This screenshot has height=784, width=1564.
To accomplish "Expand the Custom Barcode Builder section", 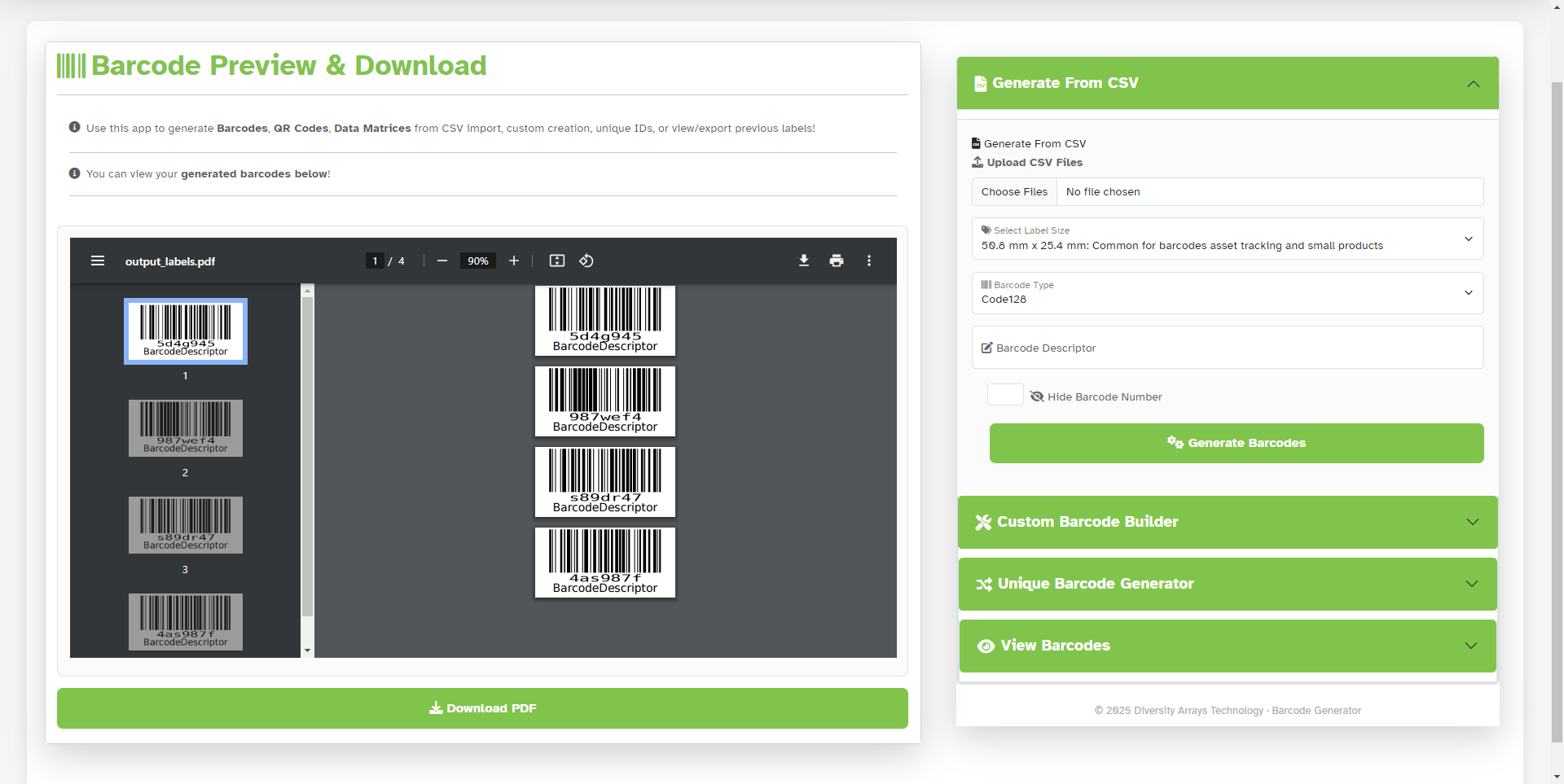I will (x=1228, y=522).
